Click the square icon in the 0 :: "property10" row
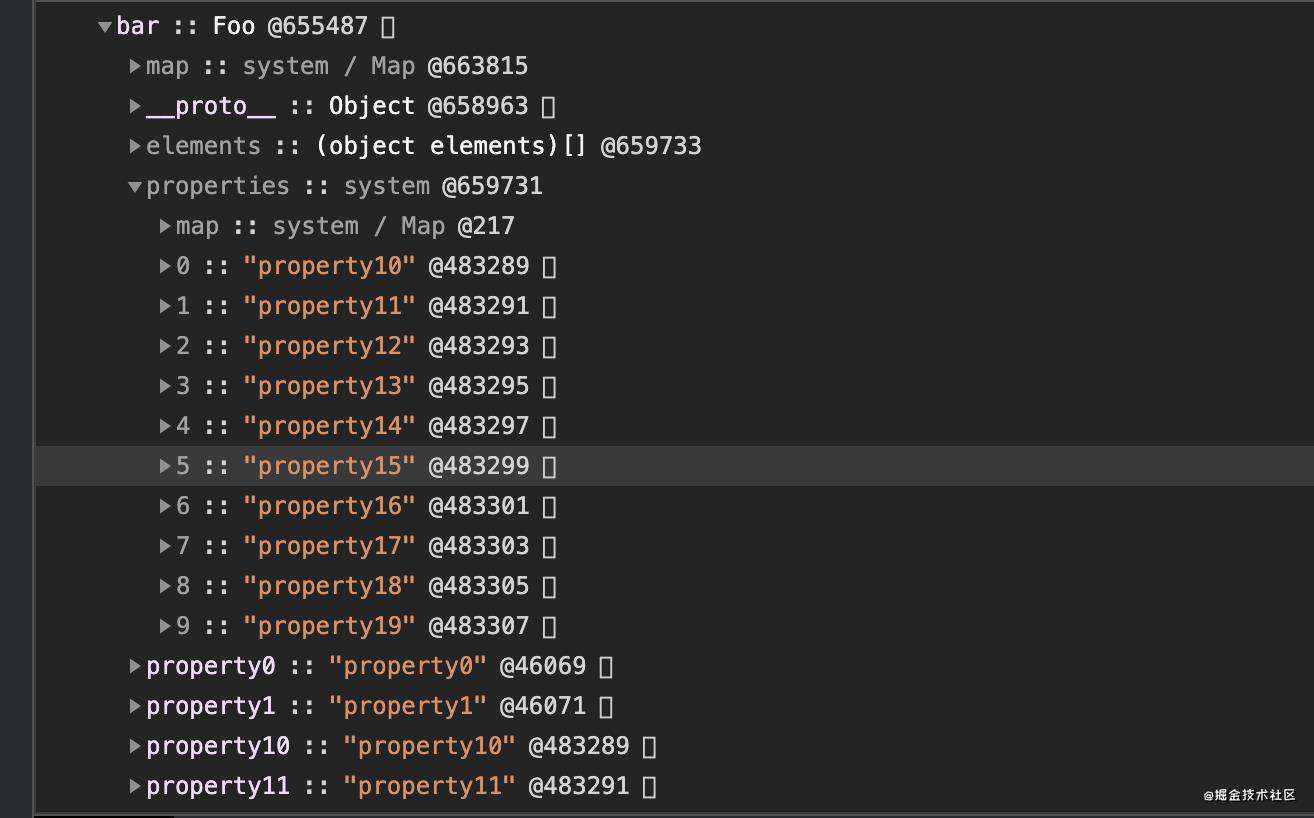Image resolution: width=1314 pixels, height=818 pixels. (549, 267)
